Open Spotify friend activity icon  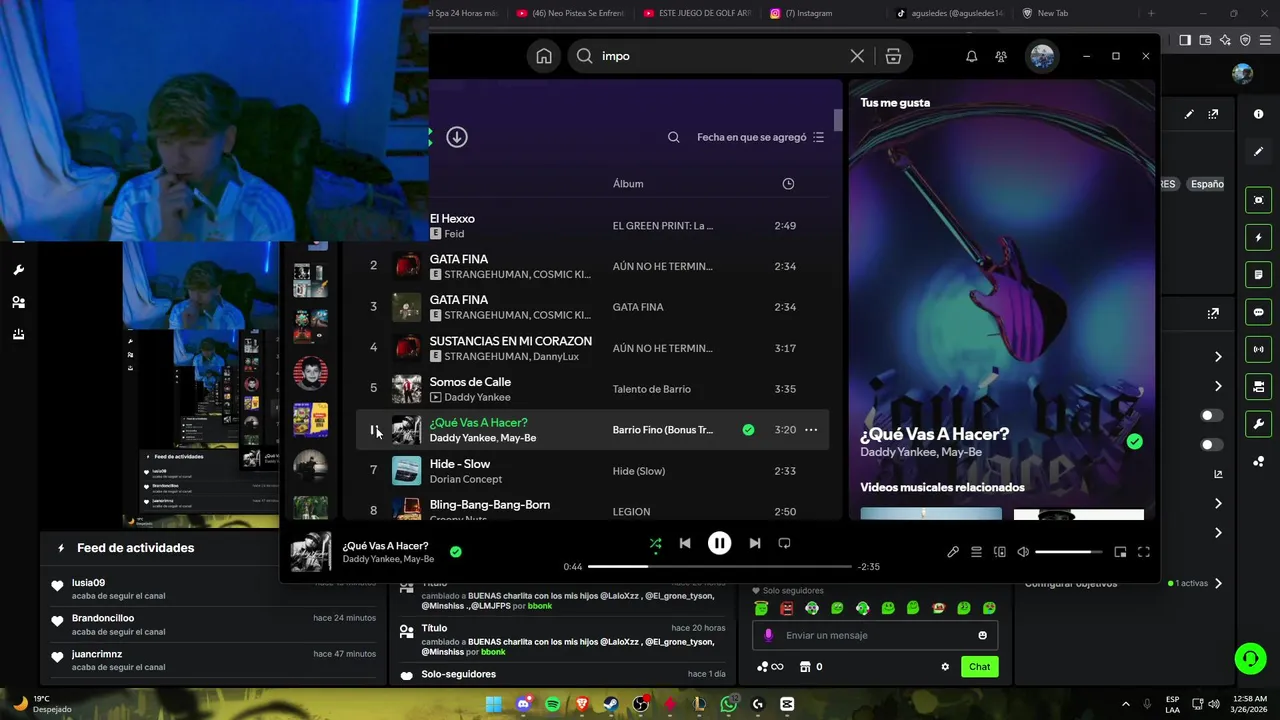point(1001,56)
